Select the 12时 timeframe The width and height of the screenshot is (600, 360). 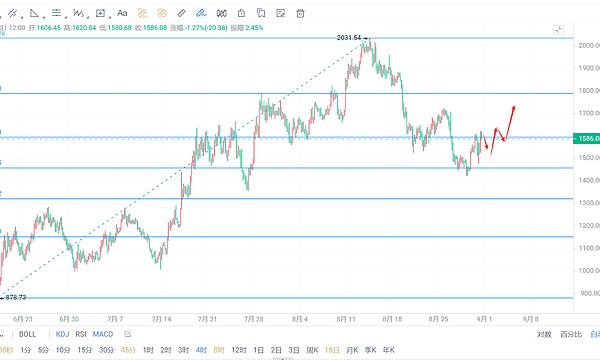[x=239, y=350]
